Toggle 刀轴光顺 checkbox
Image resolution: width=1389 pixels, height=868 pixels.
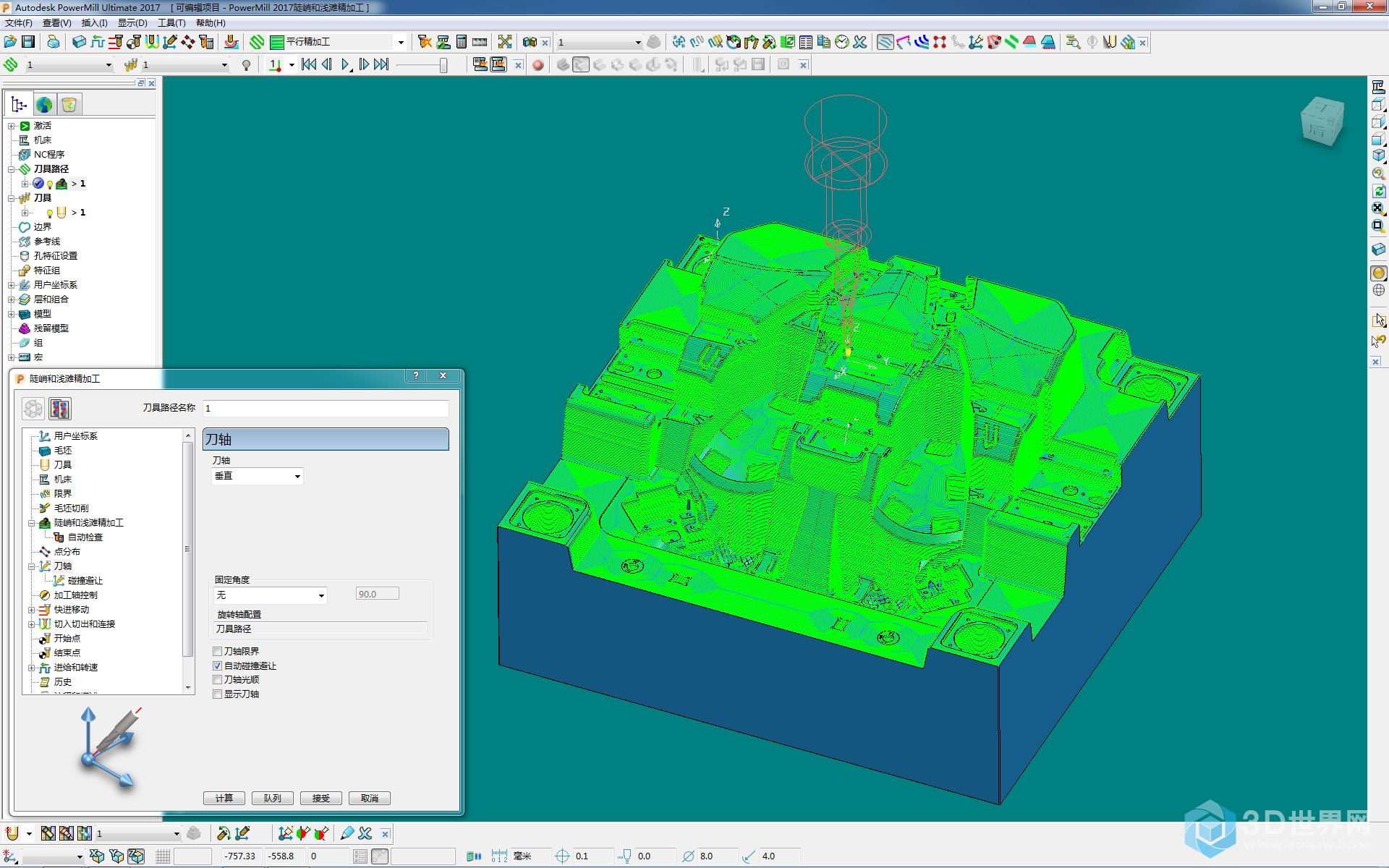[x=217, y=680]
